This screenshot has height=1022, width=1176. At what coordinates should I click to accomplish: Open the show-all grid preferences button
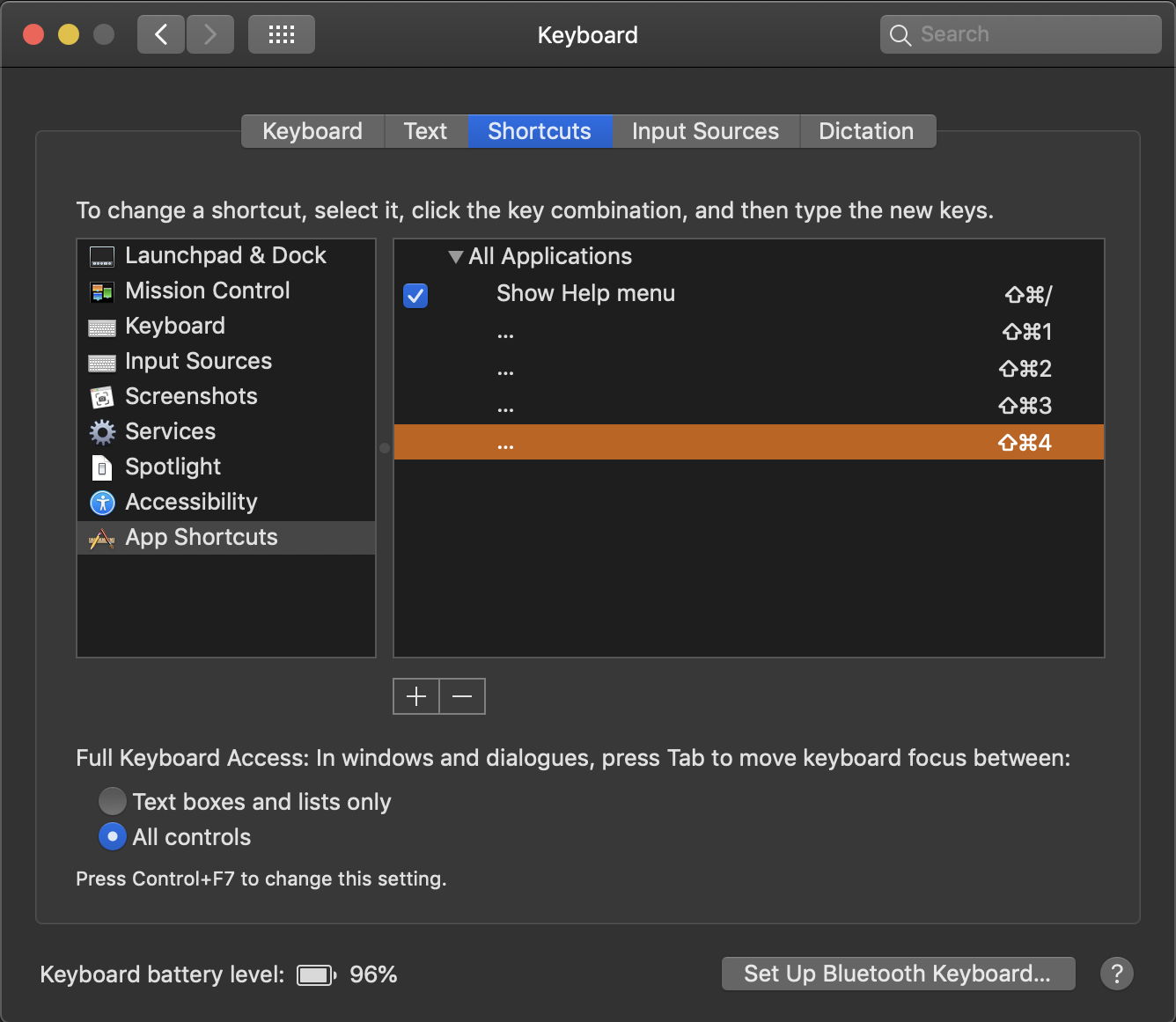point(281,35)
